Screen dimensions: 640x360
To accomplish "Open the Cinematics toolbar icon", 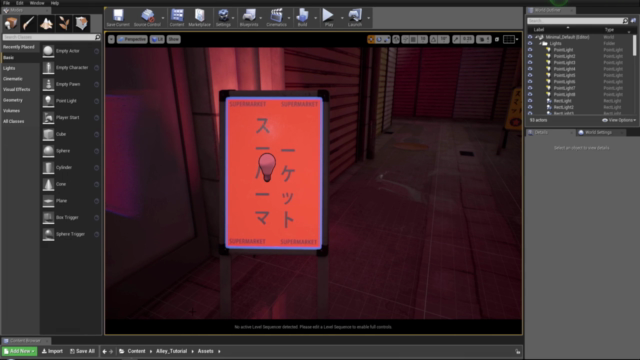I will (x=276, y=18).
